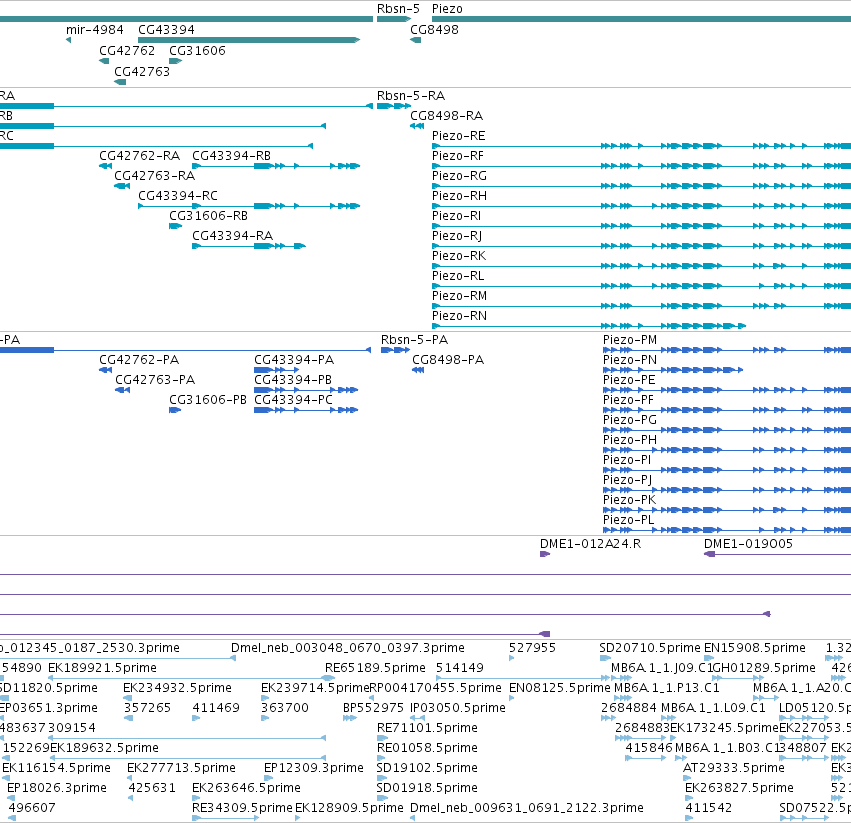Select transcript Piezo-RH

(459, 196)
